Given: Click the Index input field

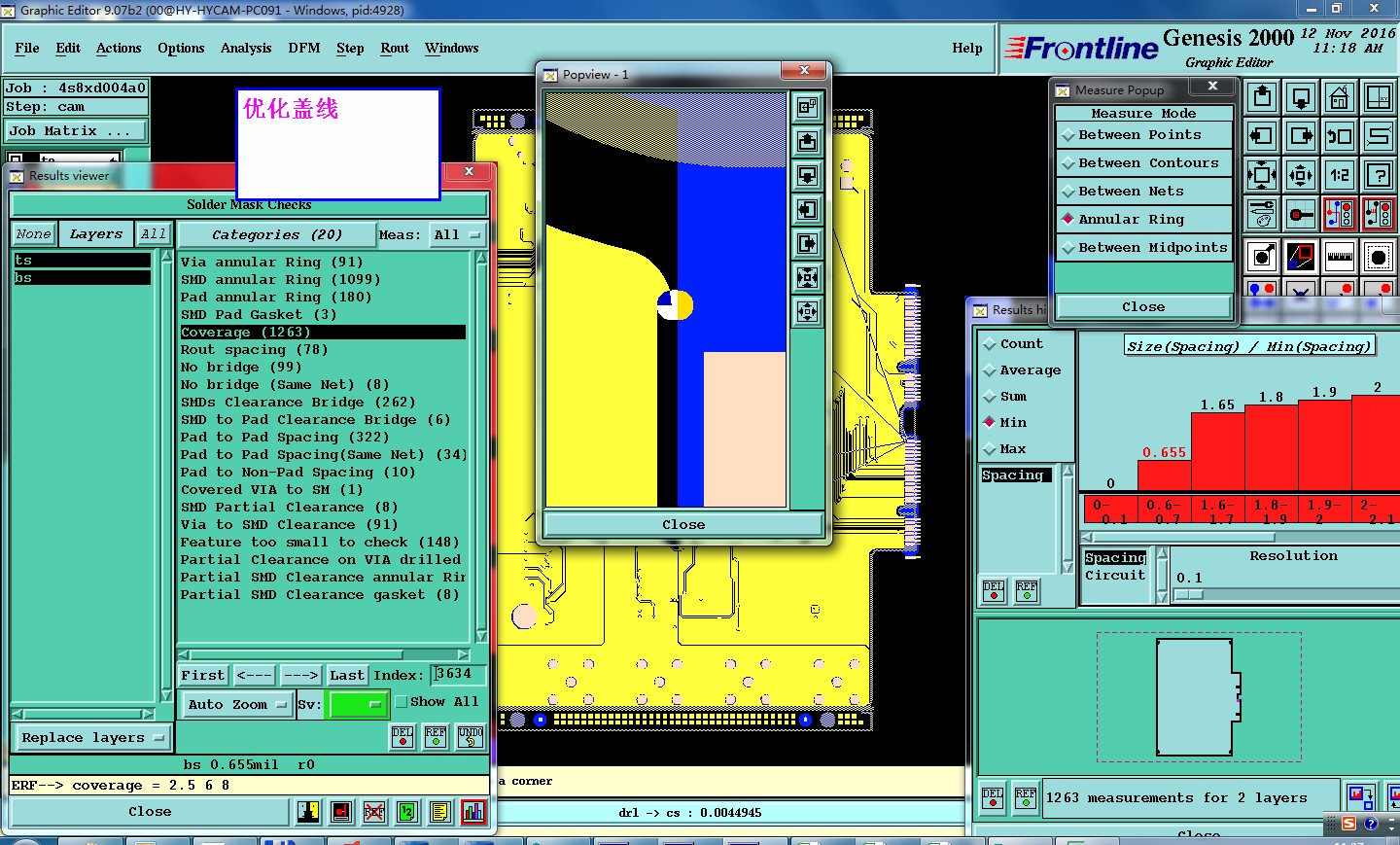Looking at the screenshot, I should tap(458, 674).
